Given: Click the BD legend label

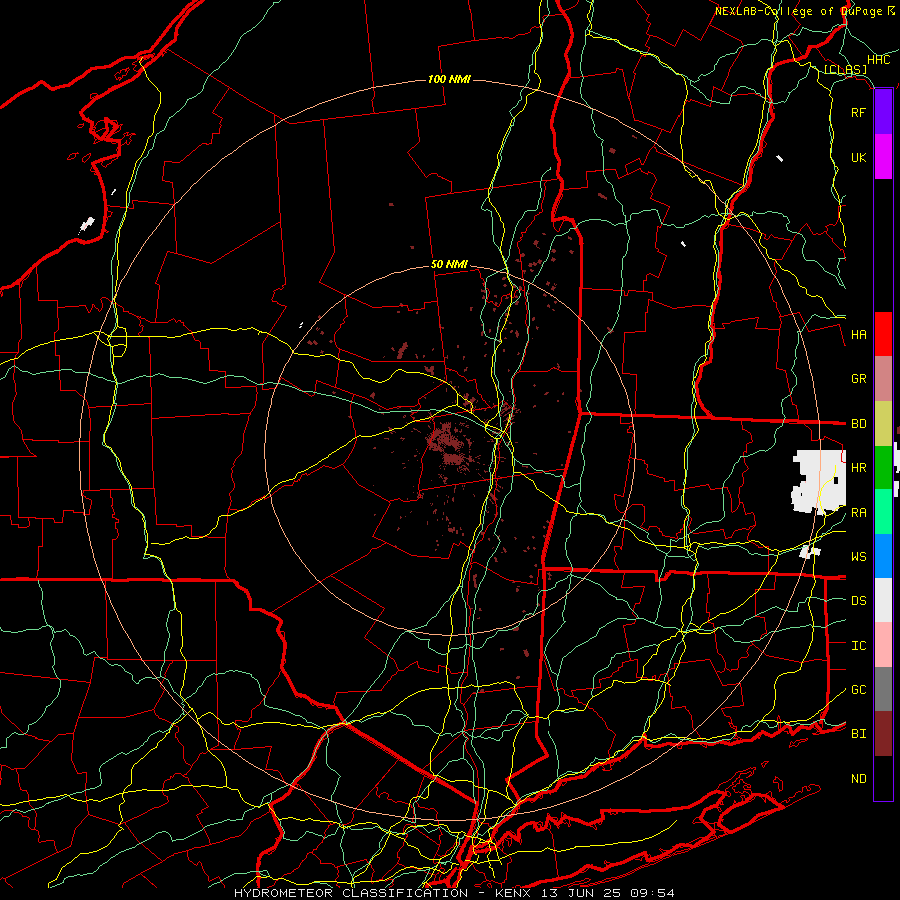Looking at the screenshot, I should [859, 424].
